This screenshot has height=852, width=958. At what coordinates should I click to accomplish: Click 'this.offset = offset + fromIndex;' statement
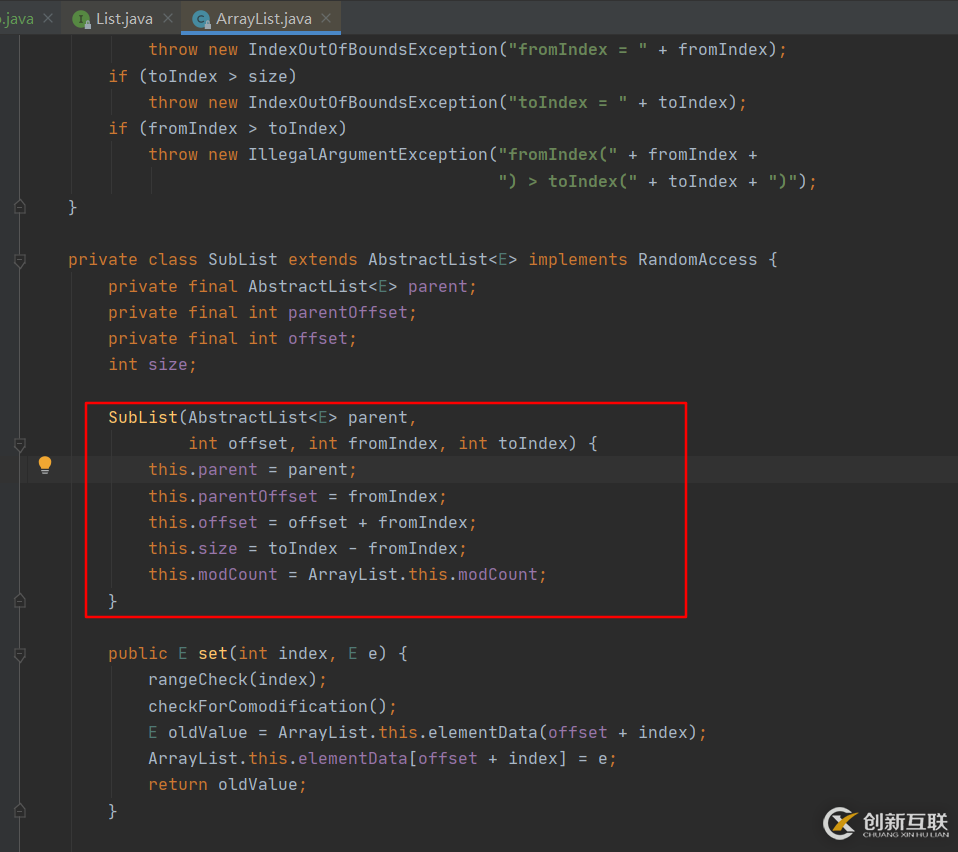point(312,523)
